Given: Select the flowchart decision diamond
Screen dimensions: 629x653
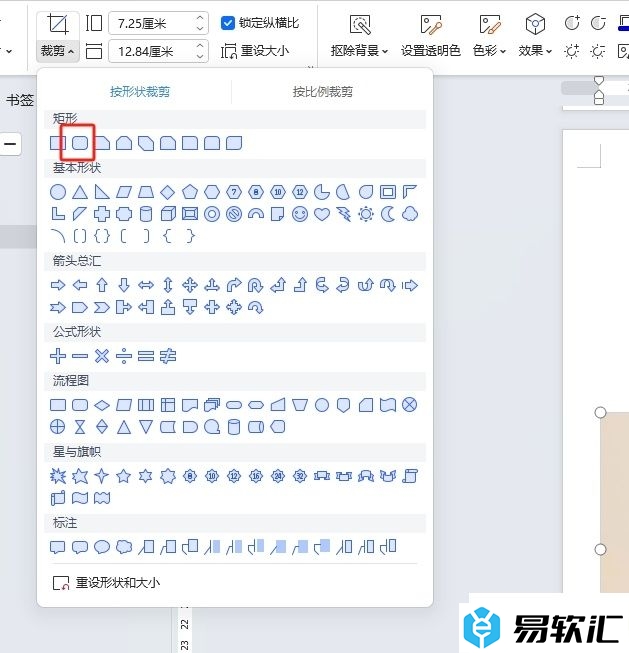Looking at the screenshot, I should [x=102, y=405].
